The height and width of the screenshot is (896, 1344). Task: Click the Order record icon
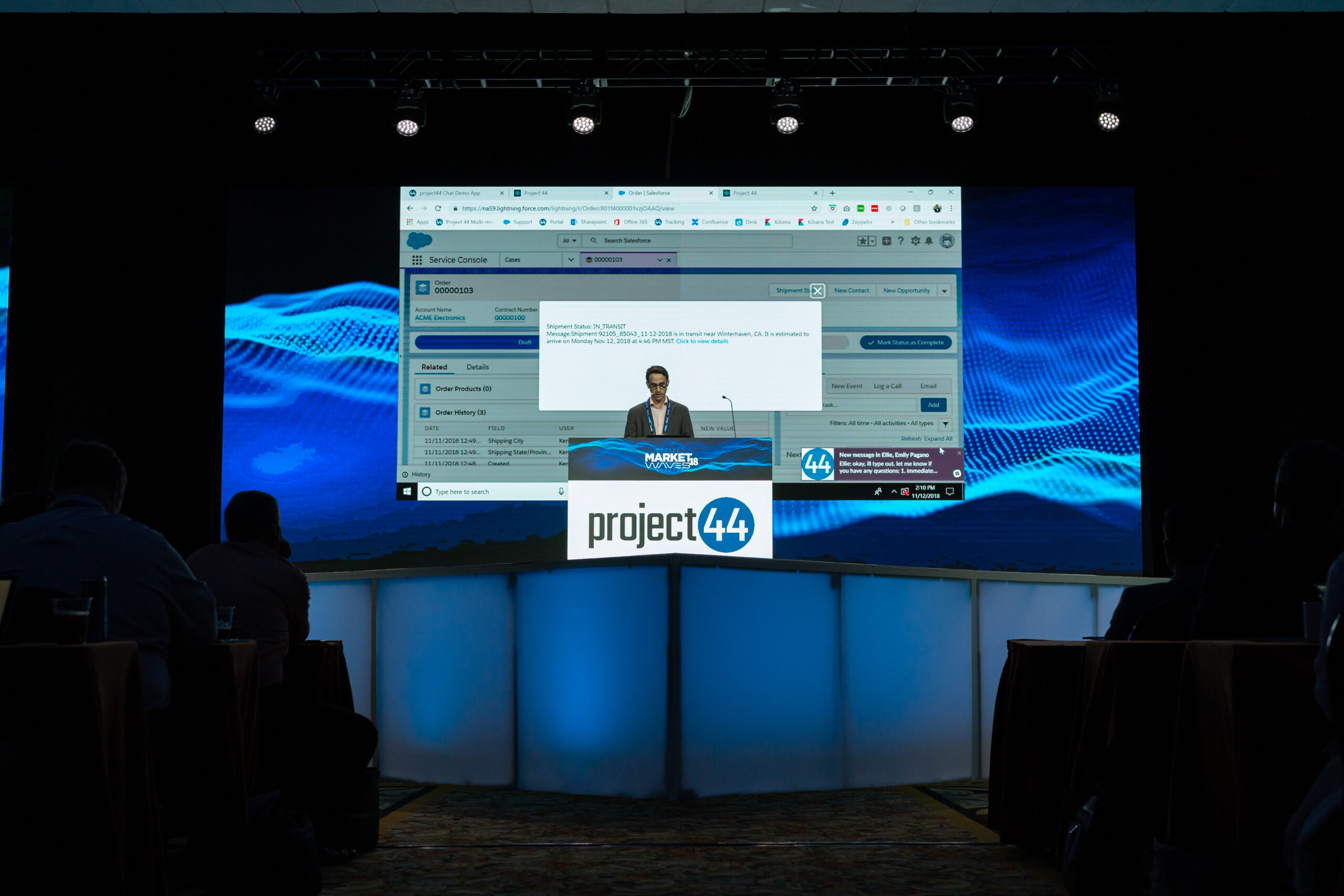[x=422, y=288]
